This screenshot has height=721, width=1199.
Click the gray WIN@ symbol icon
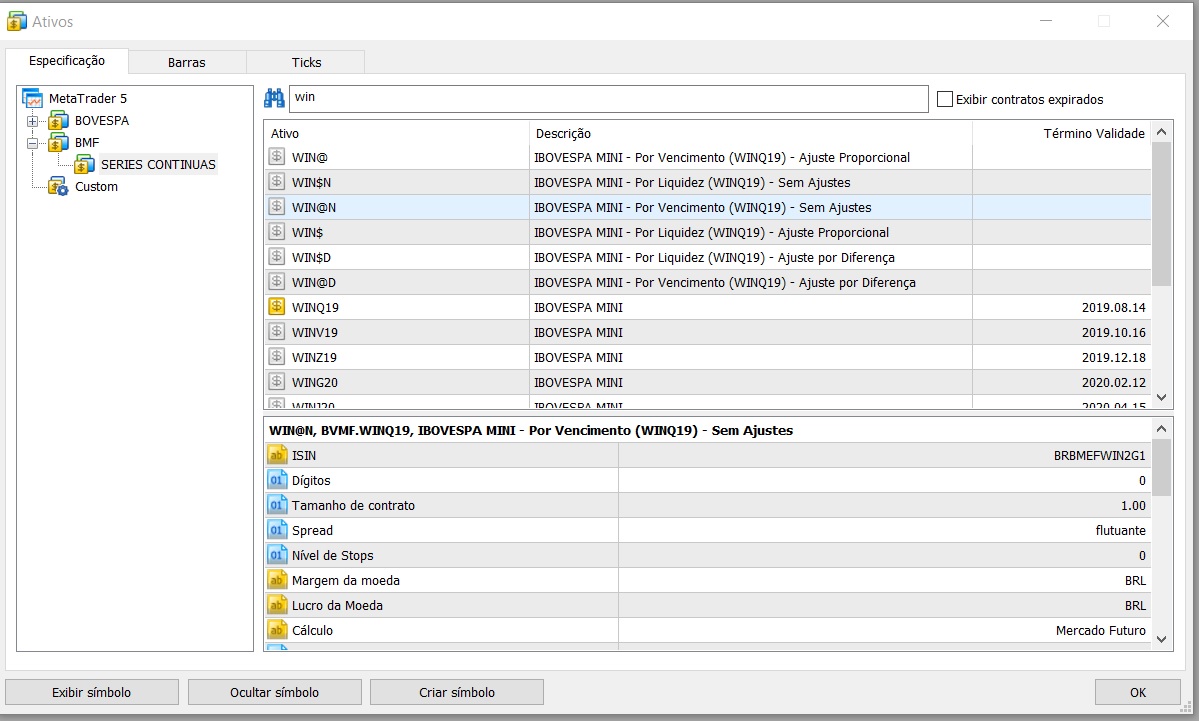tap(277, 157)
